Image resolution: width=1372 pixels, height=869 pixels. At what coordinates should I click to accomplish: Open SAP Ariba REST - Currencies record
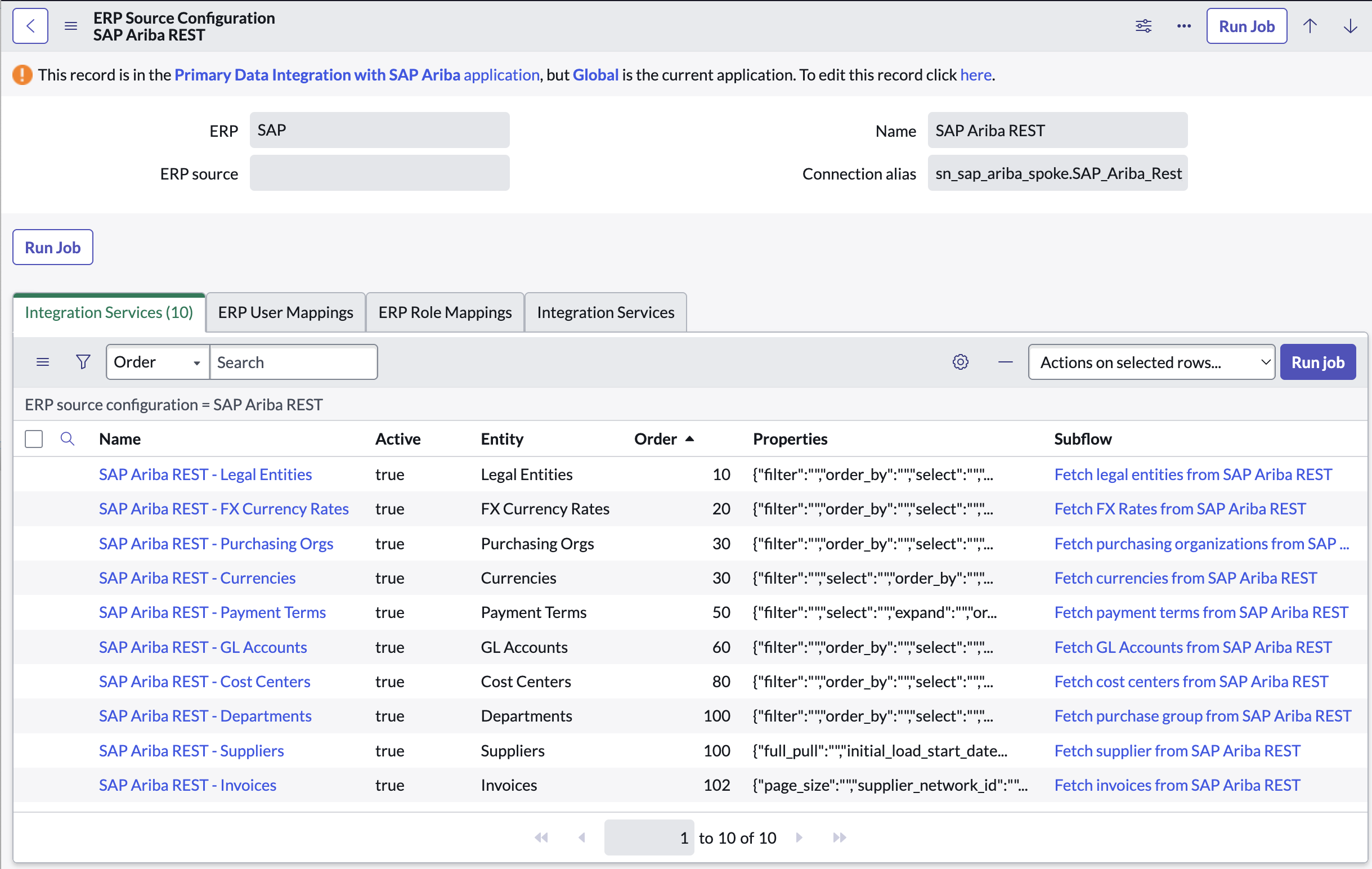(x=197, y=577)
